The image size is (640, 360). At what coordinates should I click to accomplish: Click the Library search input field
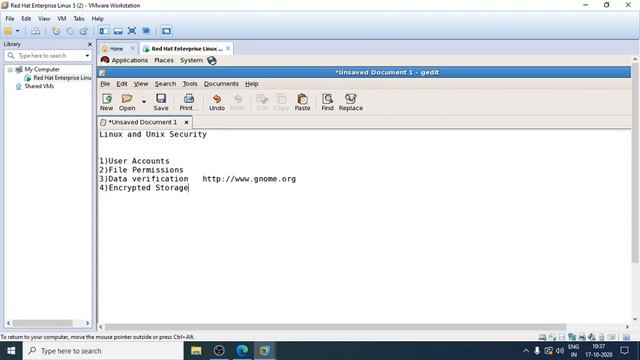48,56
